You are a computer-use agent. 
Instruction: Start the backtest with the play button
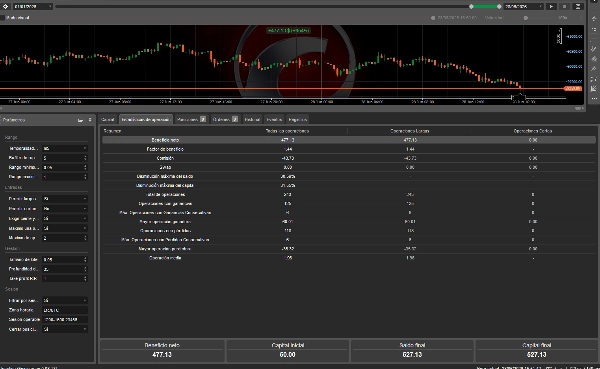(x=551, y=7)
